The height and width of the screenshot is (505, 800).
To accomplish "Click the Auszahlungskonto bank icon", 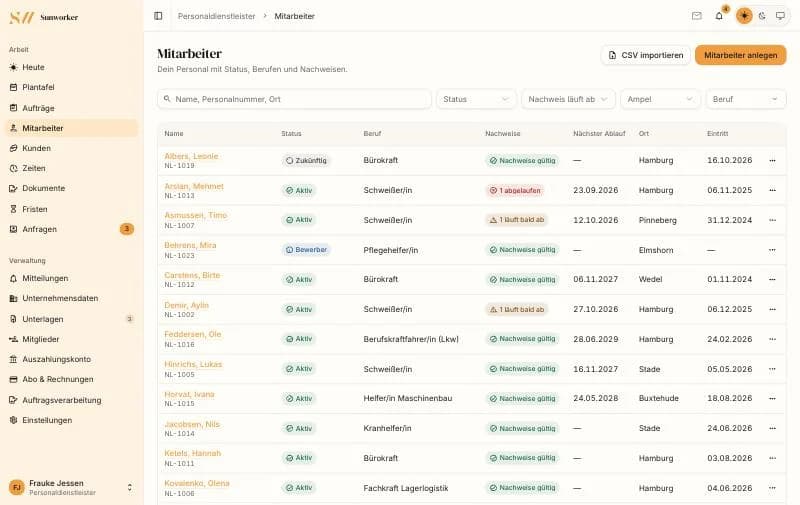I will point(13,359).
